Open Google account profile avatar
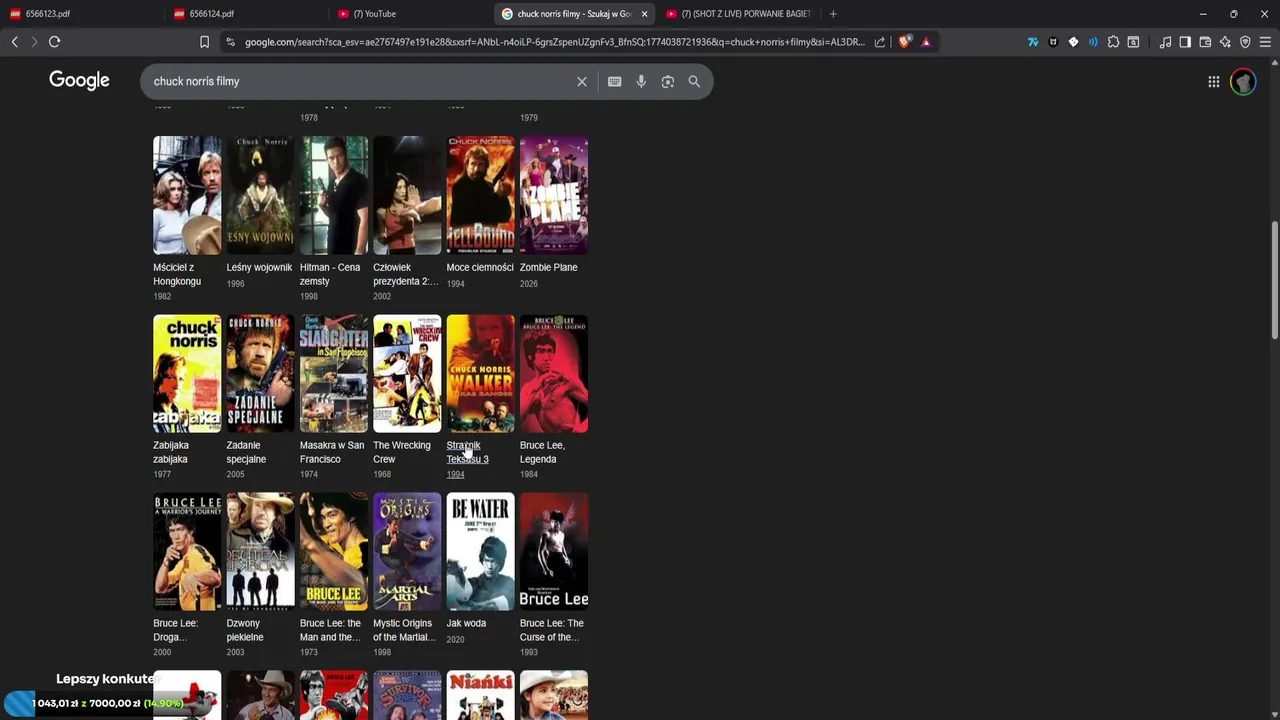The width and height of the screenshot is (1280, 720). tap(1243, 82)
